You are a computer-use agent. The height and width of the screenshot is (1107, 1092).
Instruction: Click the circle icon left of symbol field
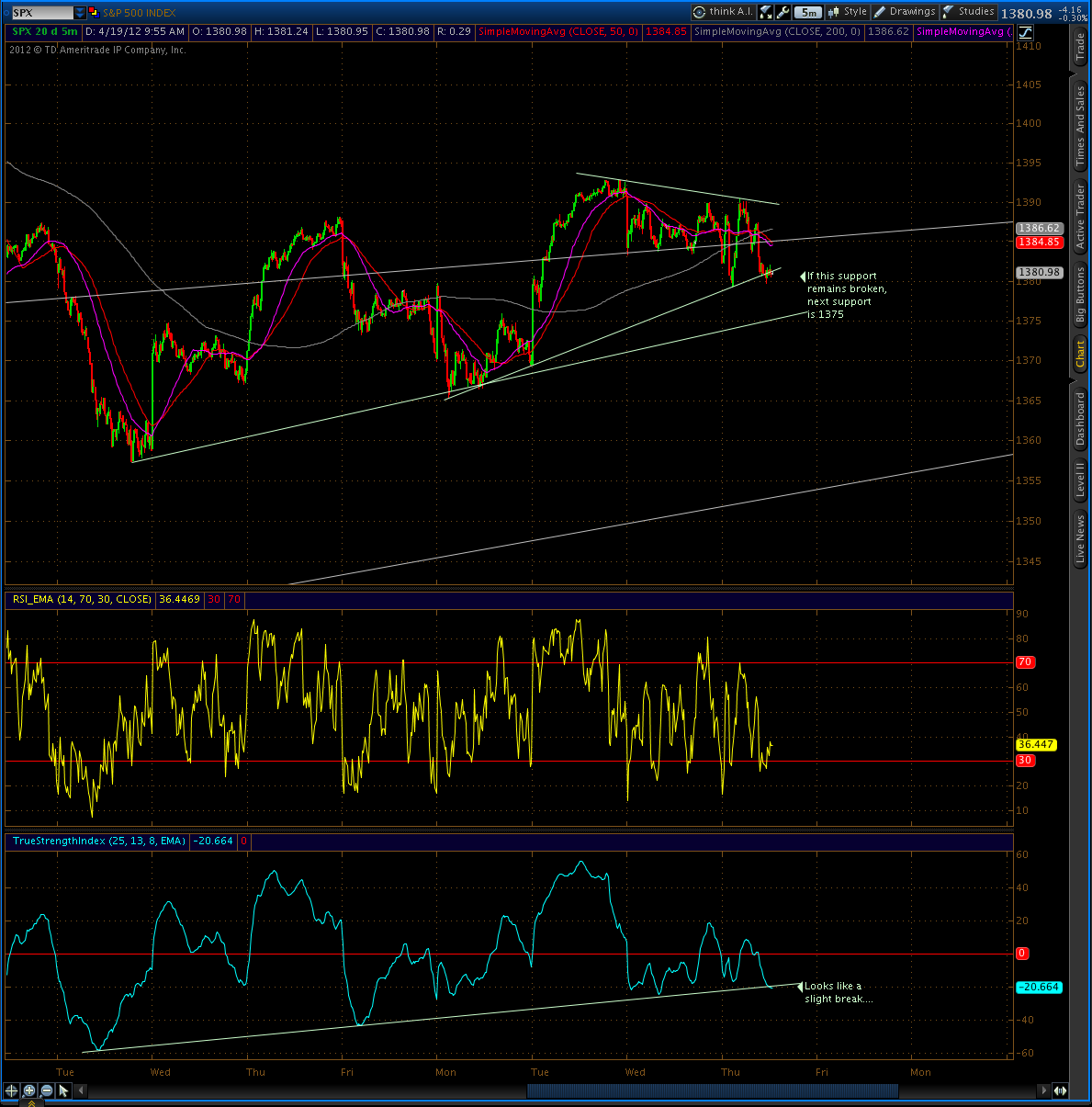6,13
